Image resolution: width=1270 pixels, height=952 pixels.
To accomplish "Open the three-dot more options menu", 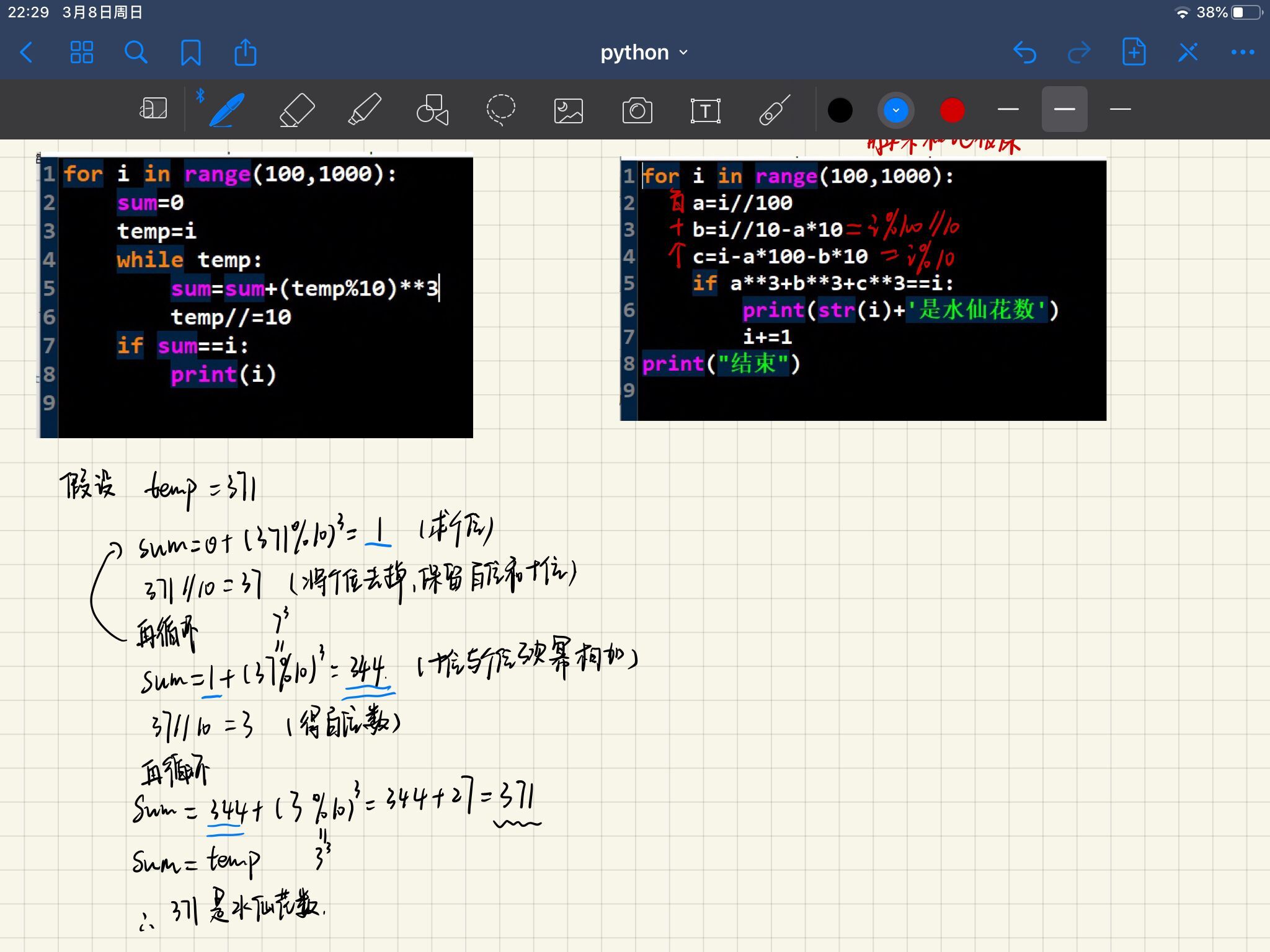I will (x=1243, y=53).
